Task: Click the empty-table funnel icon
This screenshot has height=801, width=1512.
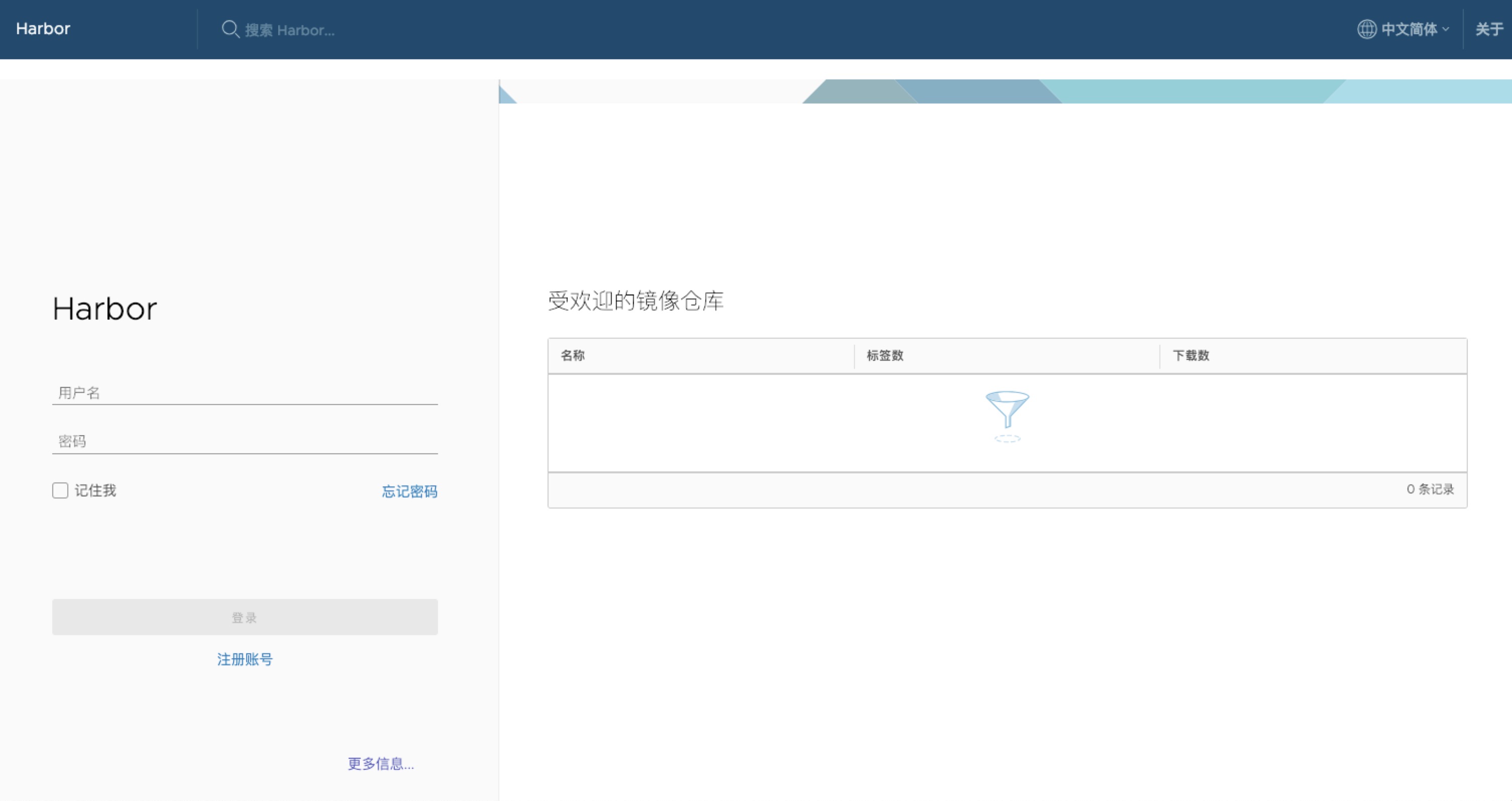Action: [x=1007, y=417]
